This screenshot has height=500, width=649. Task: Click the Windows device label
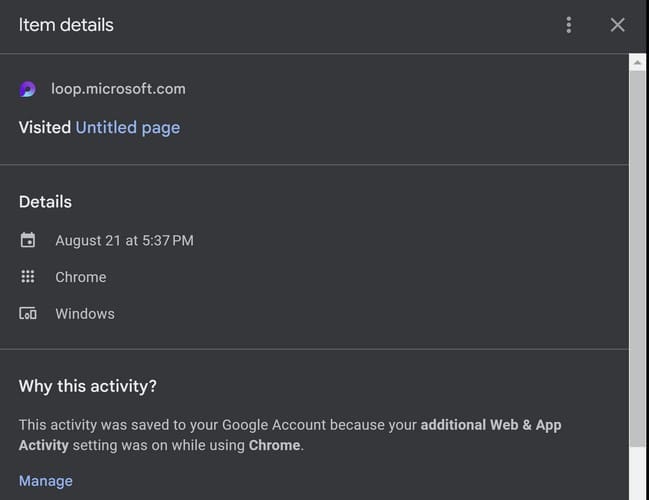coord(85,314)
